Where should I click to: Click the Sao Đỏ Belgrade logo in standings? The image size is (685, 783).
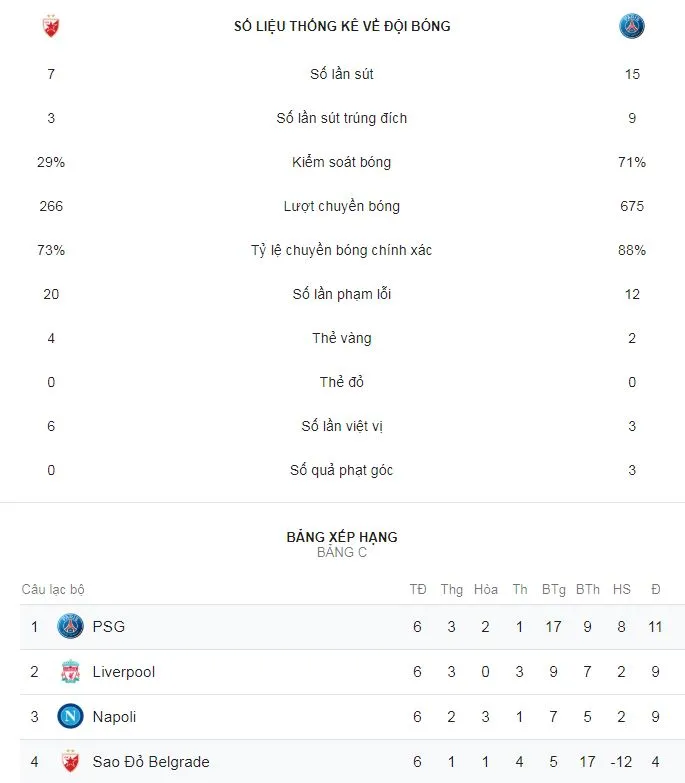coord(70,762)
